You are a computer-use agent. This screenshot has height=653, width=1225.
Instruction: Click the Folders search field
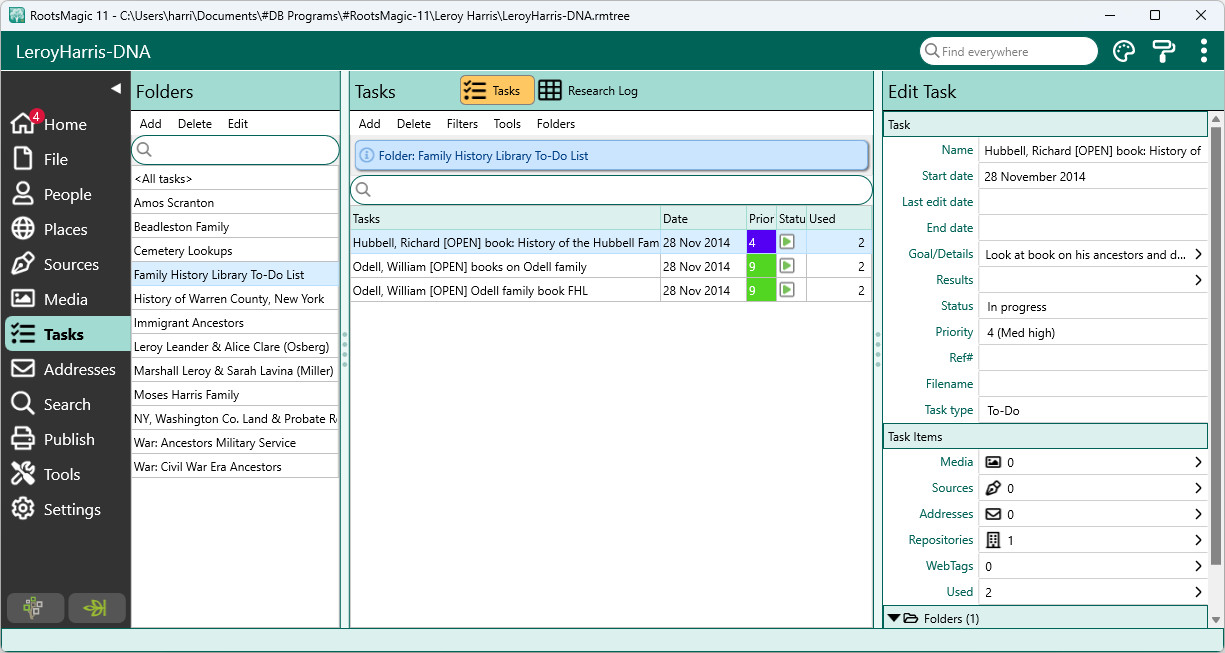pos(235,150)
